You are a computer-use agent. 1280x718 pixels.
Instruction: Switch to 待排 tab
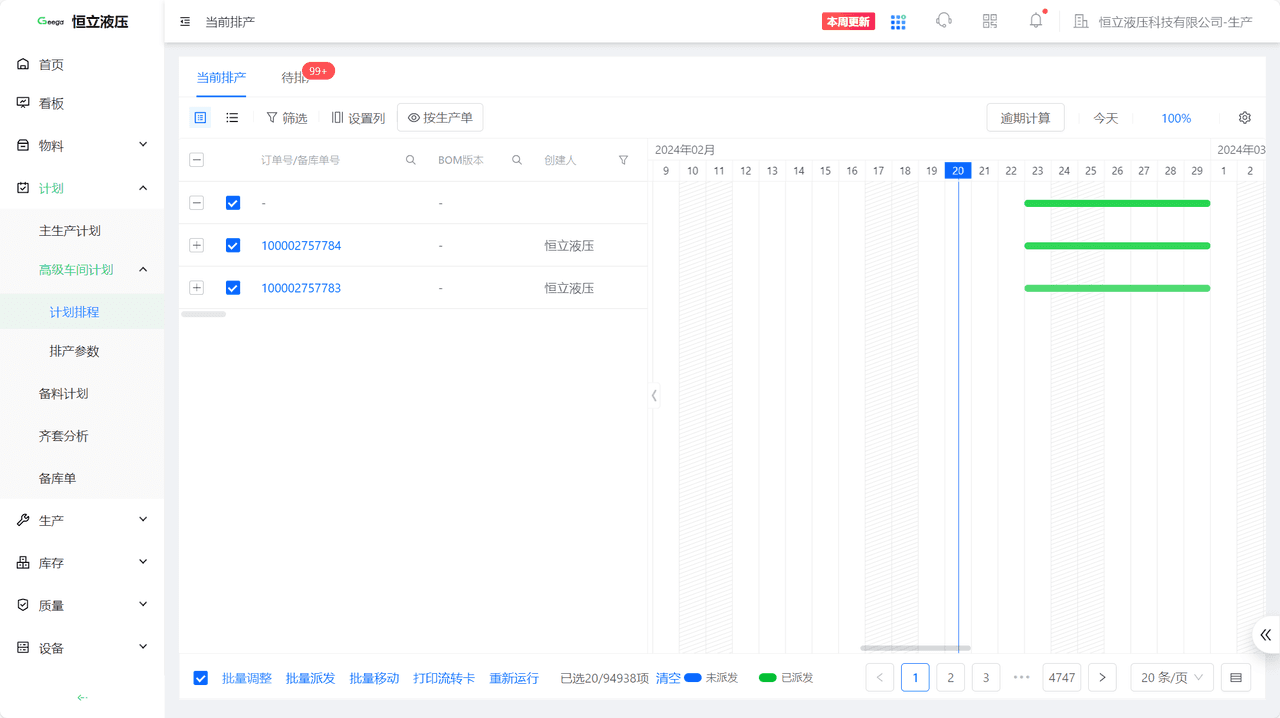tap(294, 77)
